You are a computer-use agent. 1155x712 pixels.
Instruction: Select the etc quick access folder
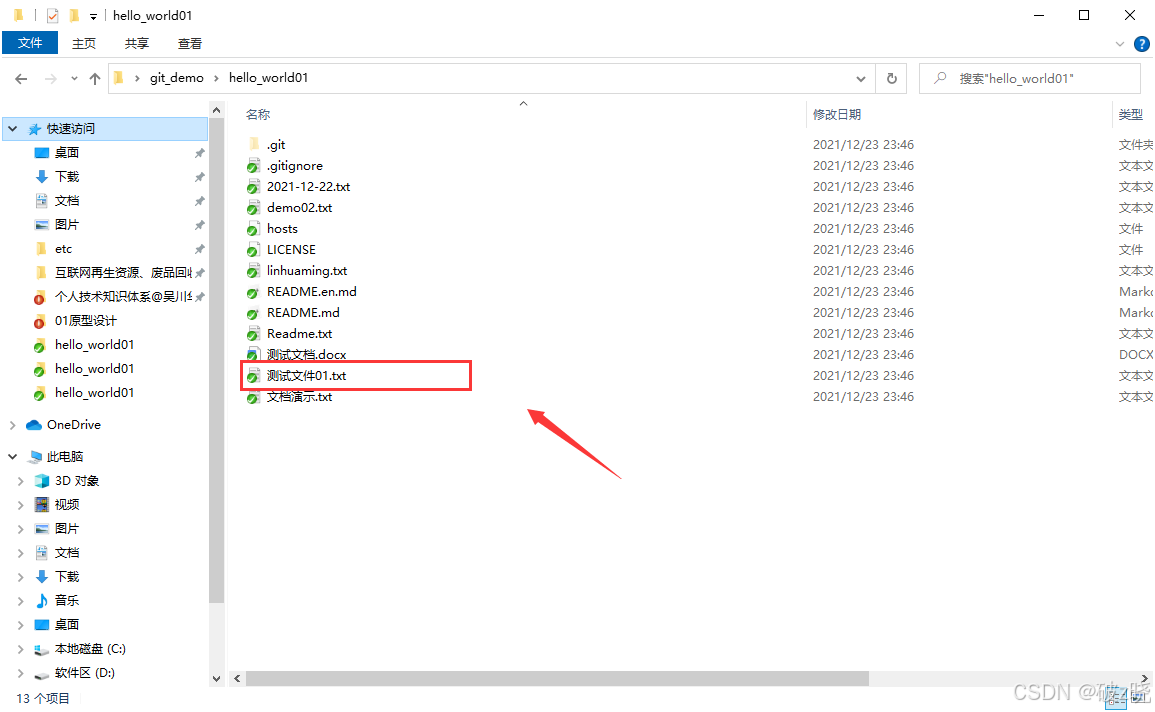pos(63,249)
